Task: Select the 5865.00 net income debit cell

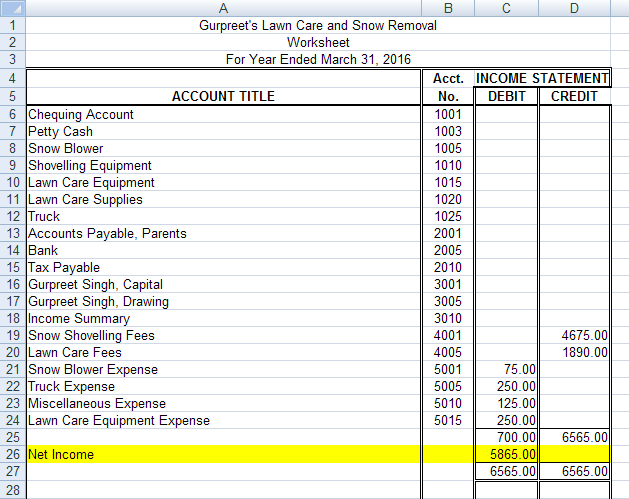Action: coord(506,454)
